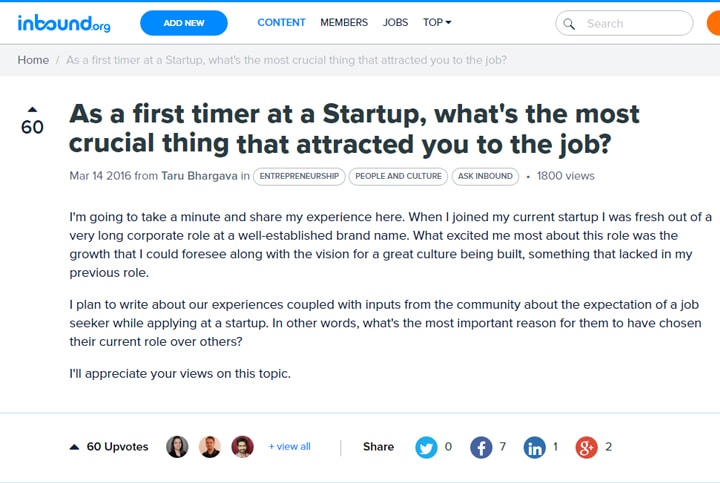The height and width of the screenshot is (483, 720).
Task: Select the PEOPLE AND CULTURE tag
Action: 398,176
